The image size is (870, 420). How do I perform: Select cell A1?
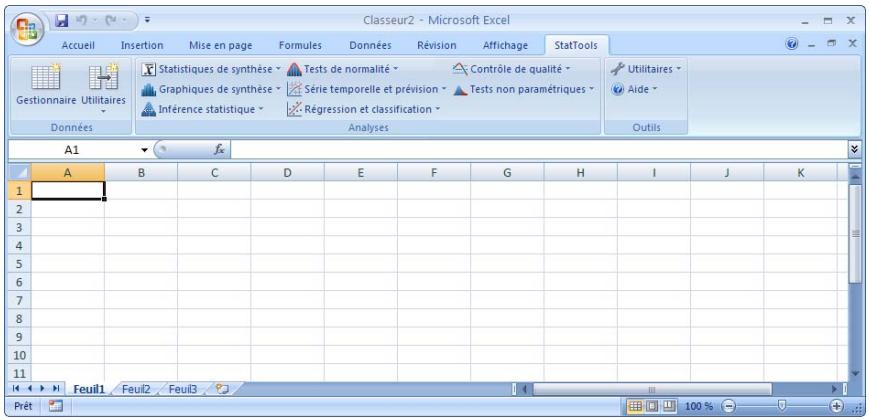coord(68,190)
